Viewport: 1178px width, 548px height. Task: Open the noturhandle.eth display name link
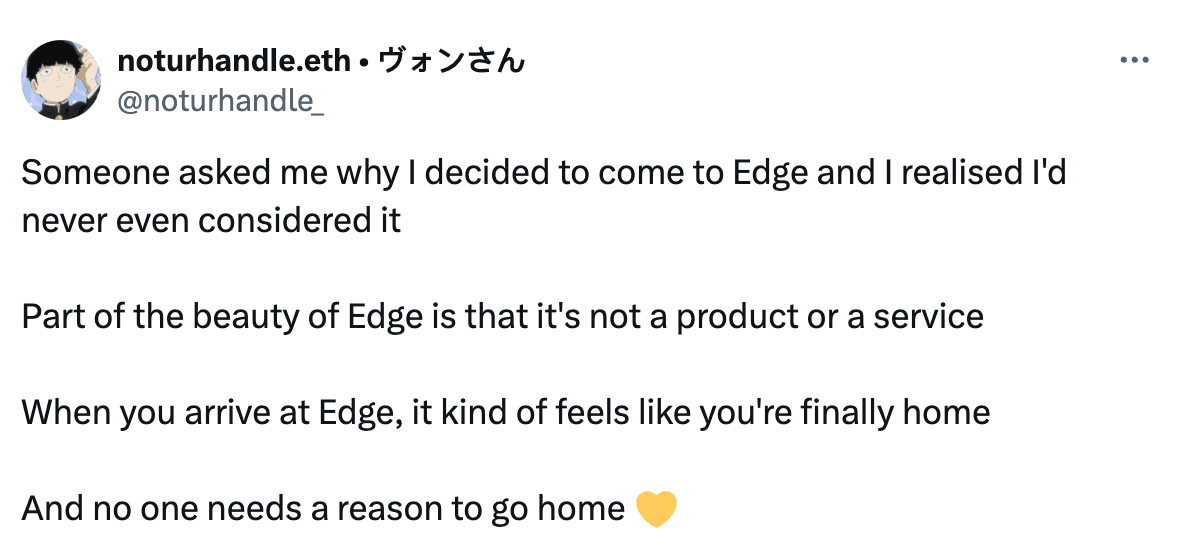pyautogui.click(x=234, y=61)
